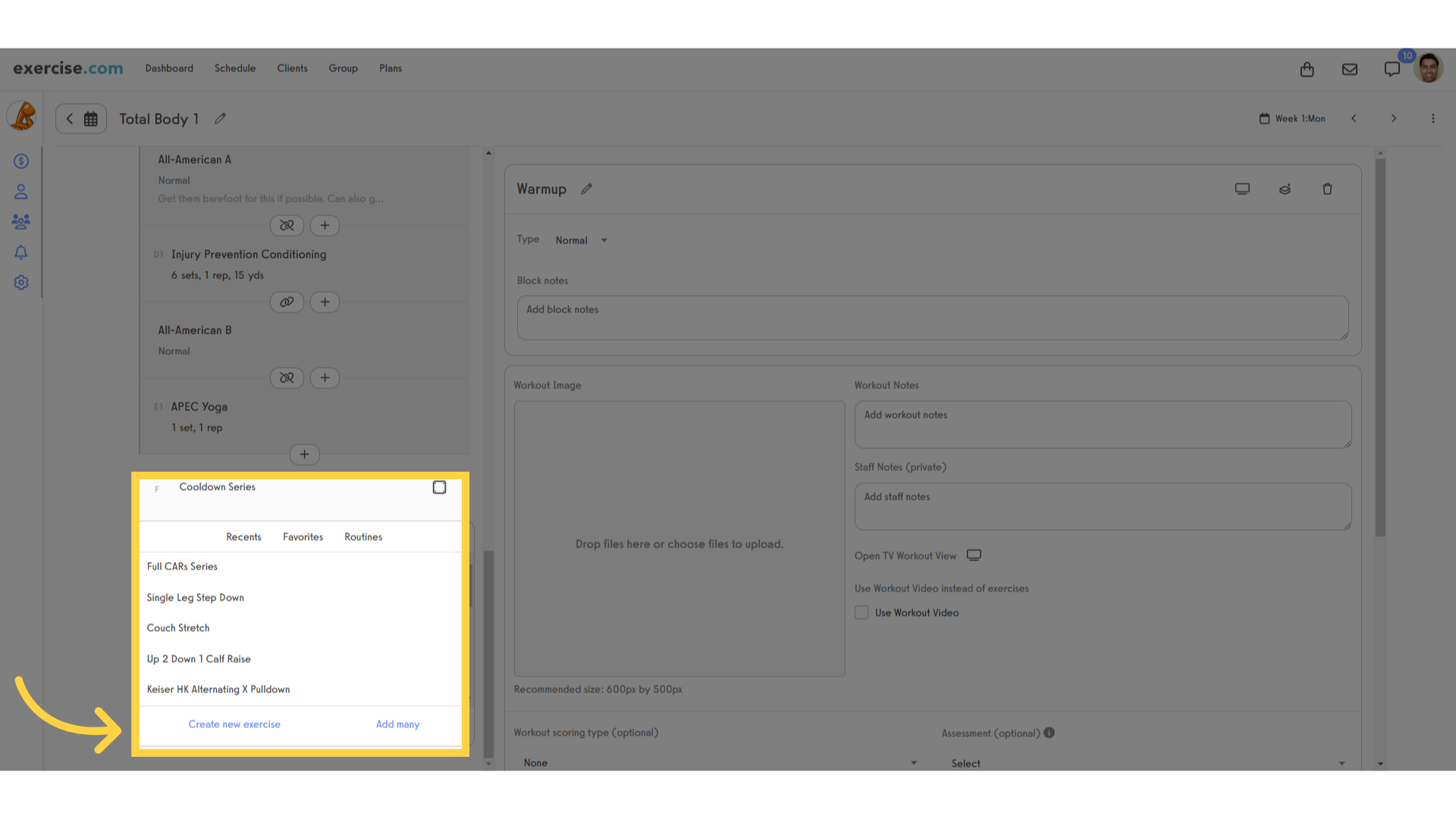Switch to the Favorites tab
This screenshot has width=1456, height=819.
point(303,537)
